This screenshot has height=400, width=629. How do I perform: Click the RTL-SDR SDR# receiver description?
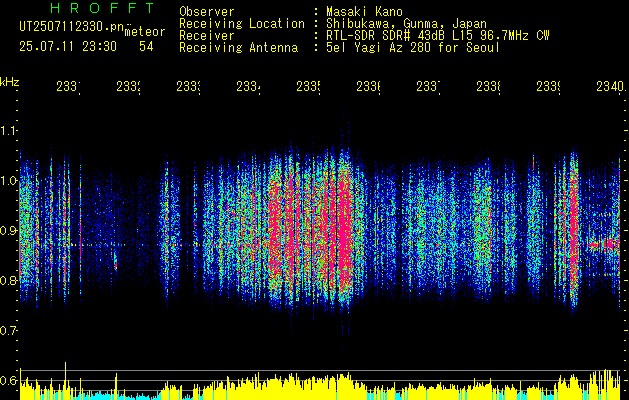click(438, 36)
